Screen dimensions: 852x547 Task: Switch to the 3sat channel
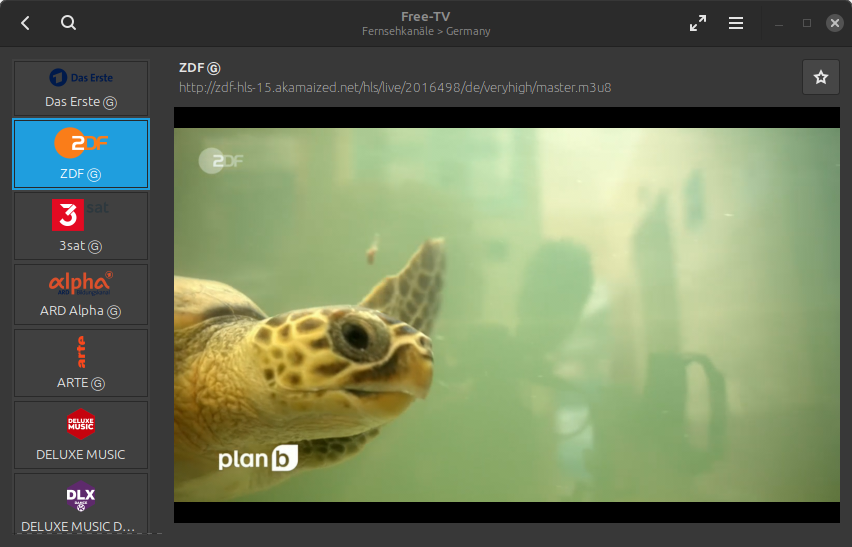click(81, 226)
